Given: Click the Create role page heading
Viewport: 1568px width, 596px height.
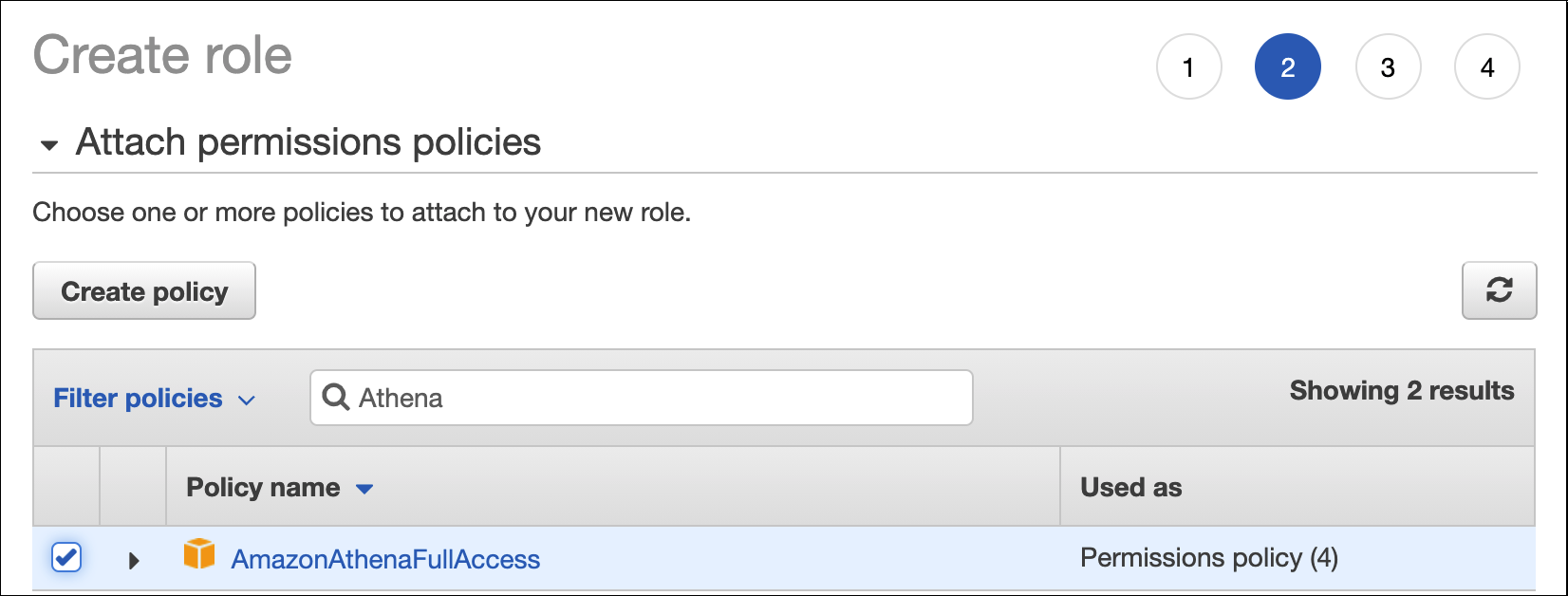Looking at the screenshot, I should coord(162,55).
